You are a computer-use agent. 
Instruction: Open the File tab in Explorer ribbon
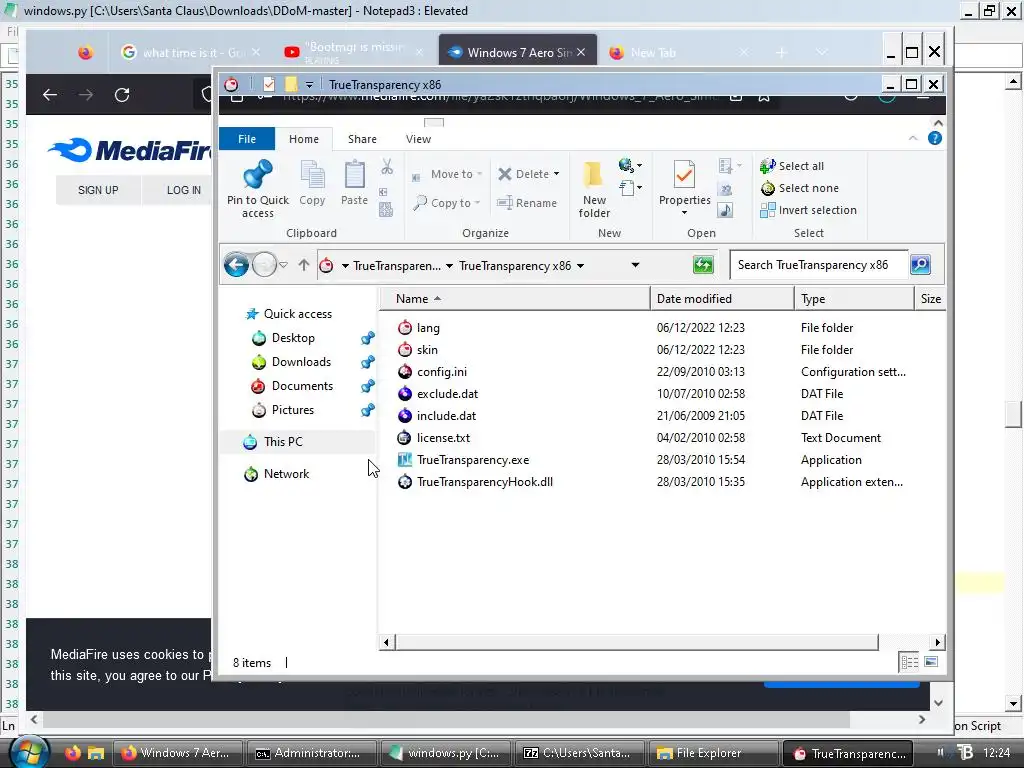coord(247,139)
